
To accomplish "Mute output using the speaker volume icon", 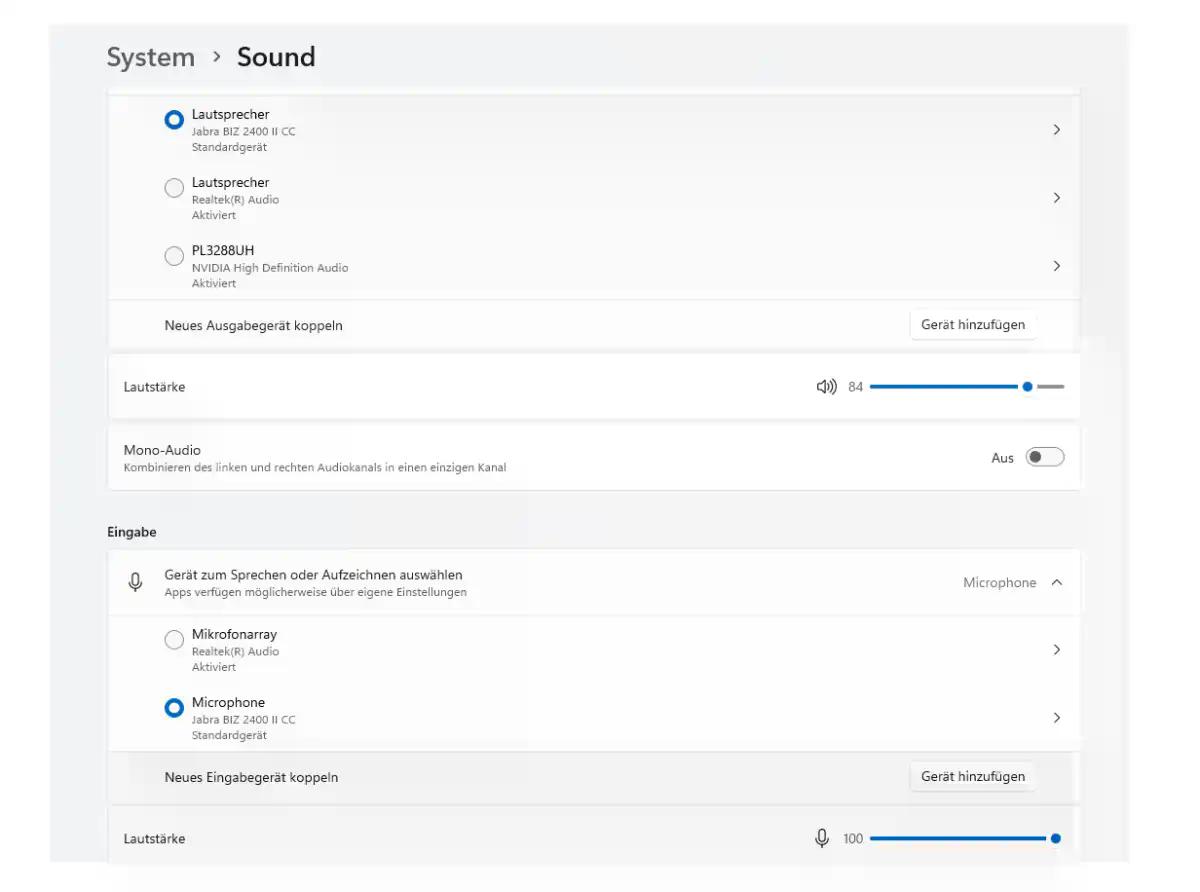I will point(826,387).
